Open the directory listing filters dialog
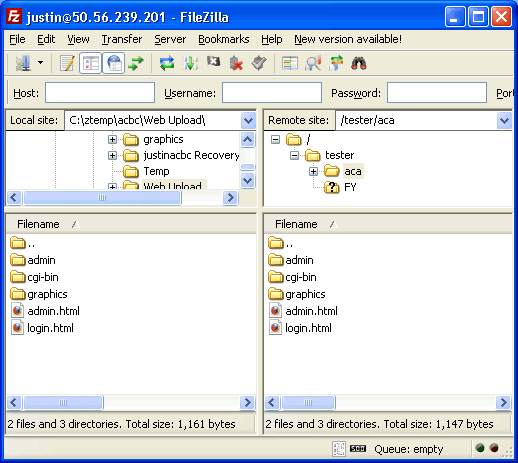The height and width of the screenshot is (463, 518). click(290, 63)
